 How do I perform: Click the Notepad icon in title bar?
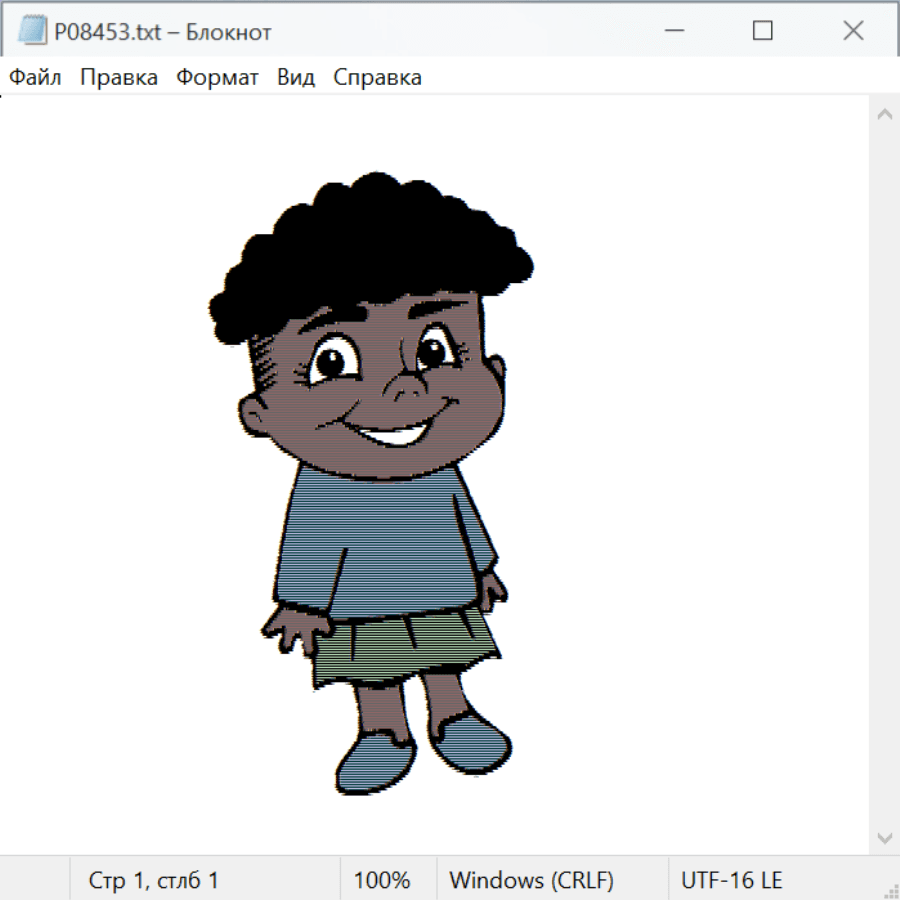tap(33, 32)
